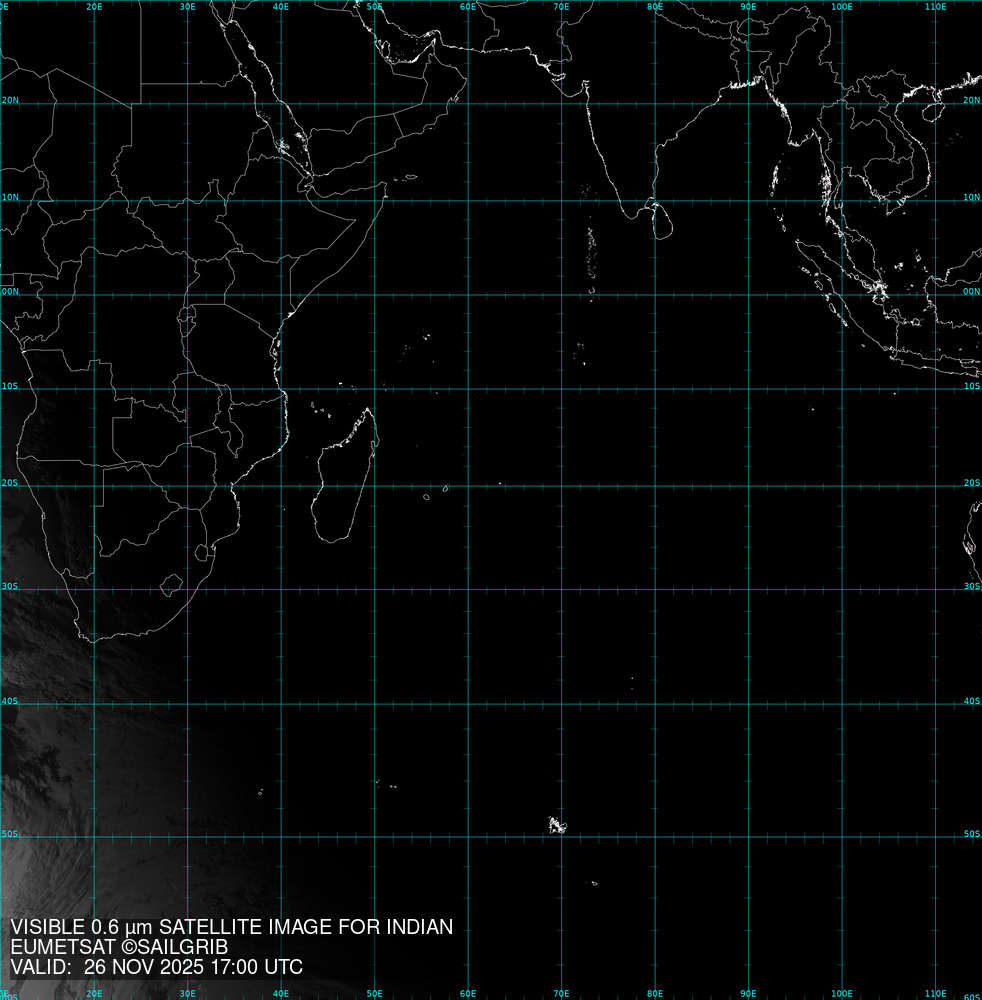982x1000 pixels.
Task: Pick the 90E longitude label at bottom
Action: [x=748, y=994]
